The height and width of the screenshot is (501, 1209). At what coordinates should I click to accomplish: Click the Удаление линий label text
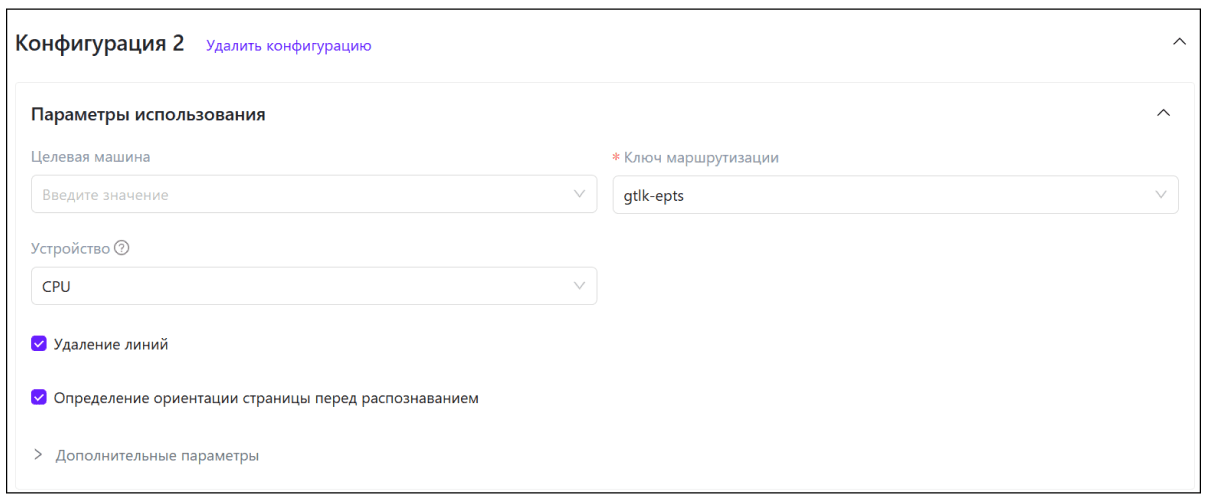111,344
